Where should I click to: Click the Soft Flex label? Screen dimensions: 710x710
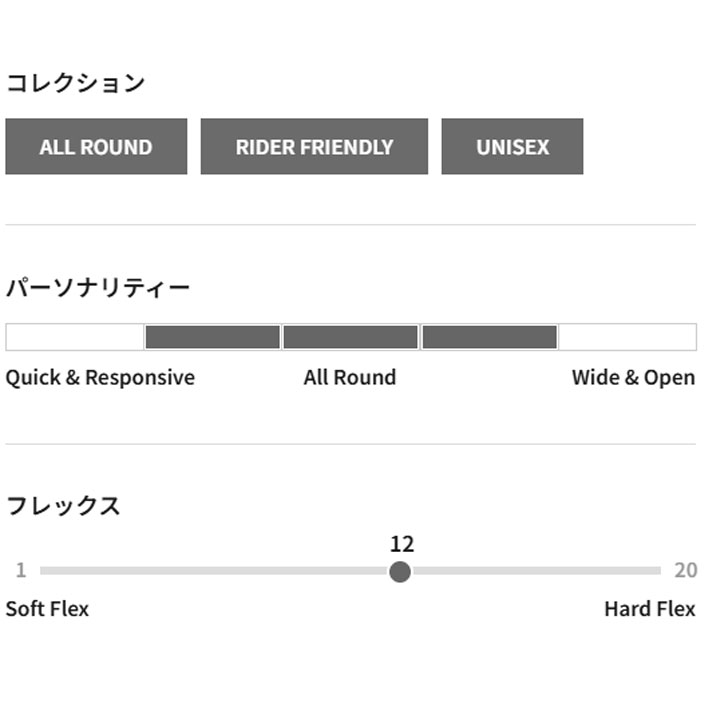[47, 609]
